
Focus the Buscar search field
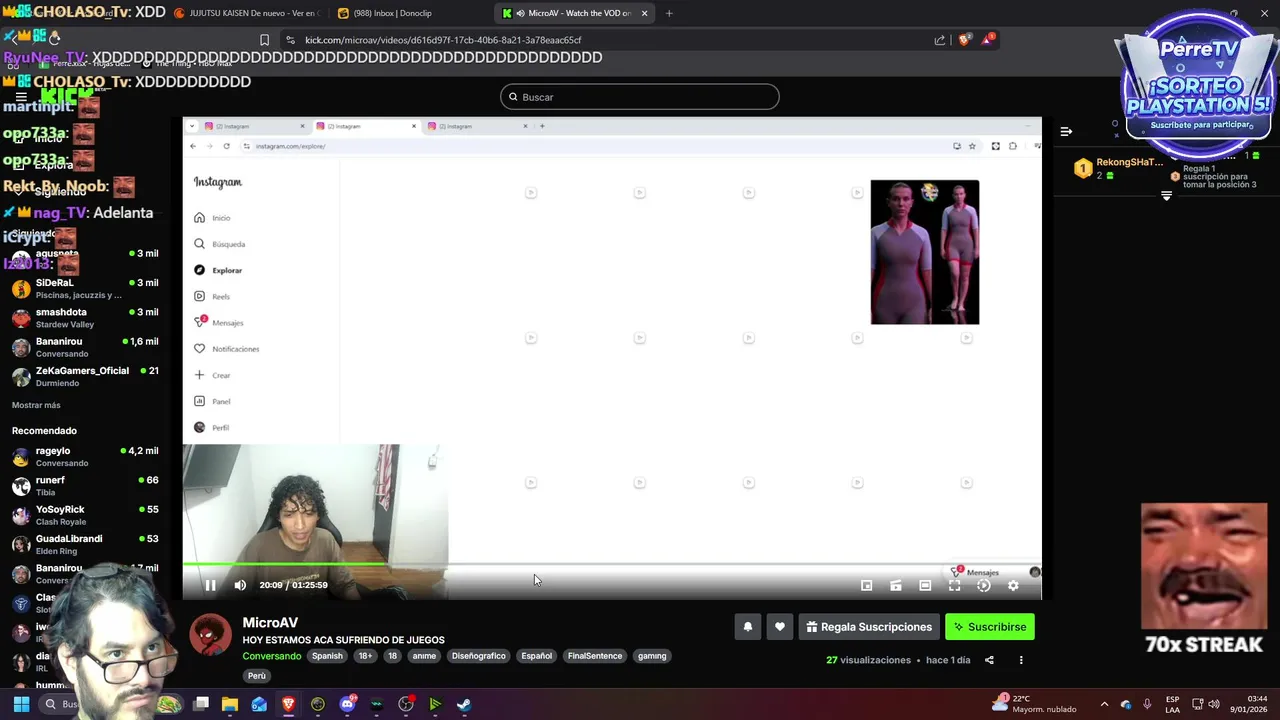tap(640, 97)
